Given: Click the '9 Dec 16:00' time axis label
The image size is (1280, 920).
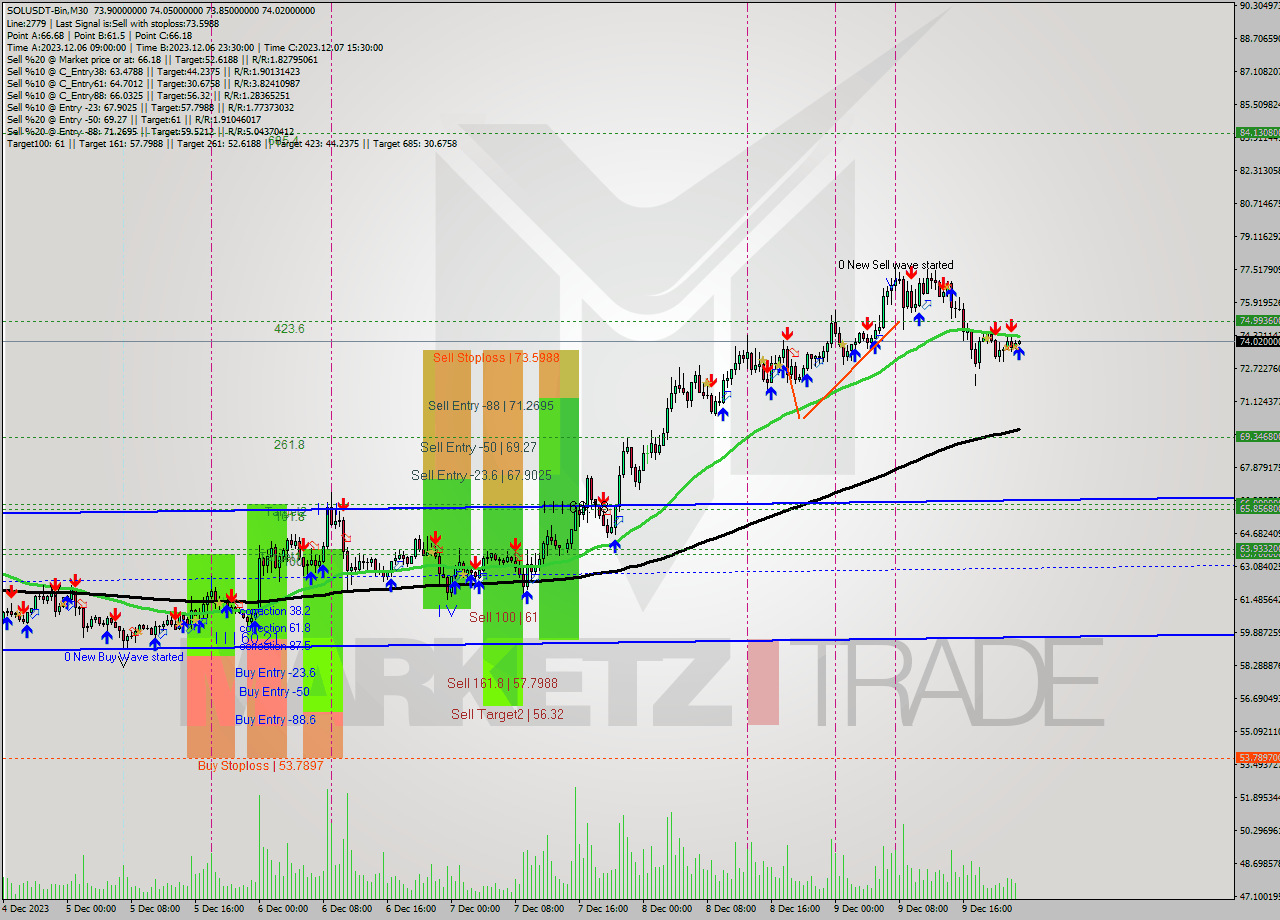Looking at the screenshot, I should (x=987, y=909).
